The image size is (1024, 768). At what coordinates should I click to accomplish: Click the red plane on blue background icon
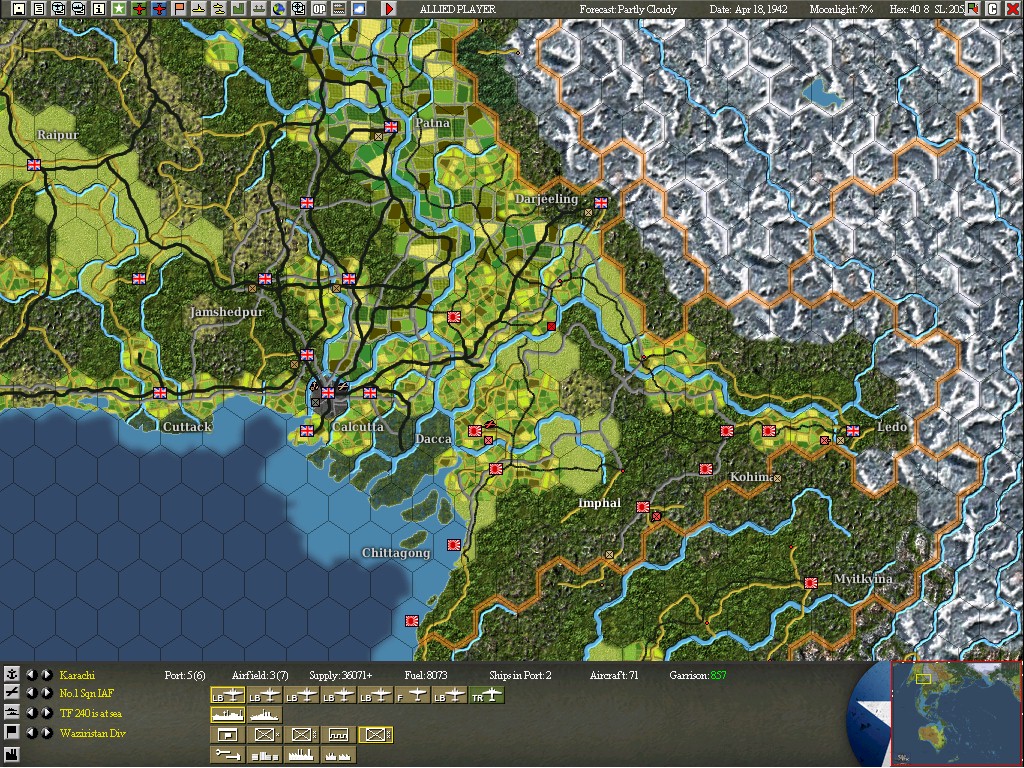159,8
